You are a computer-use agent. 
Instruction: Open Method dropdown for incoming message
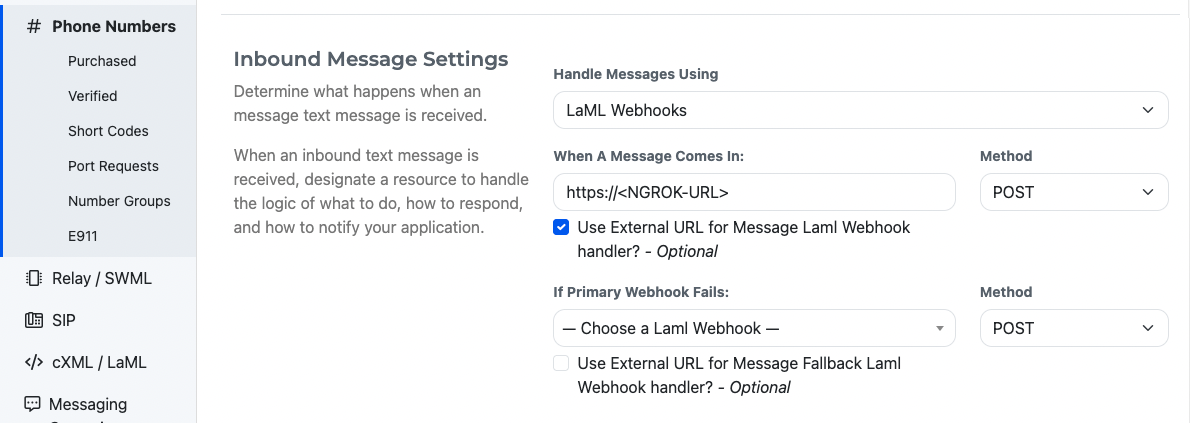1073,192
